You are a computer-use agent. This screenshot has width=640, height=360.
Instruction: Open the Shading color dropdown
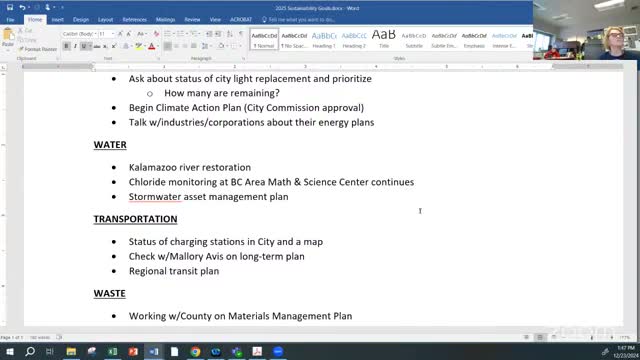(x=227, y=47)
